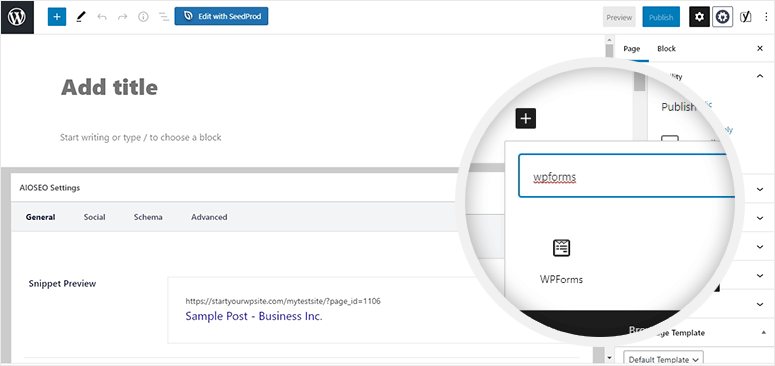The width and height of the screenshot is (775, 366).
Task: Open the Social tab in AIOSEO Settings
Action: pos(94,217)
